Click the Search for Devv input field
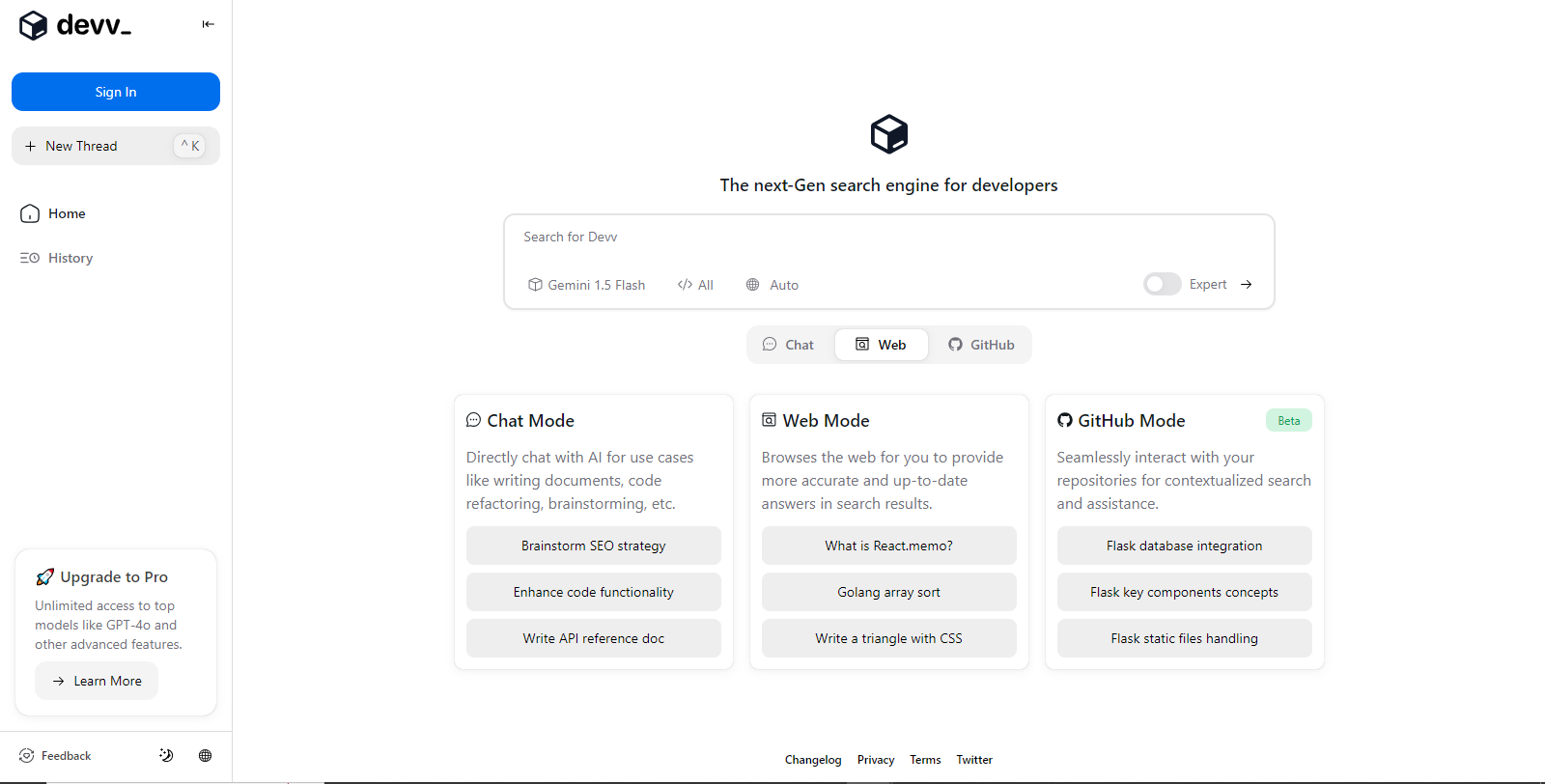The image size is (1545, 784). tap(888, 238)
